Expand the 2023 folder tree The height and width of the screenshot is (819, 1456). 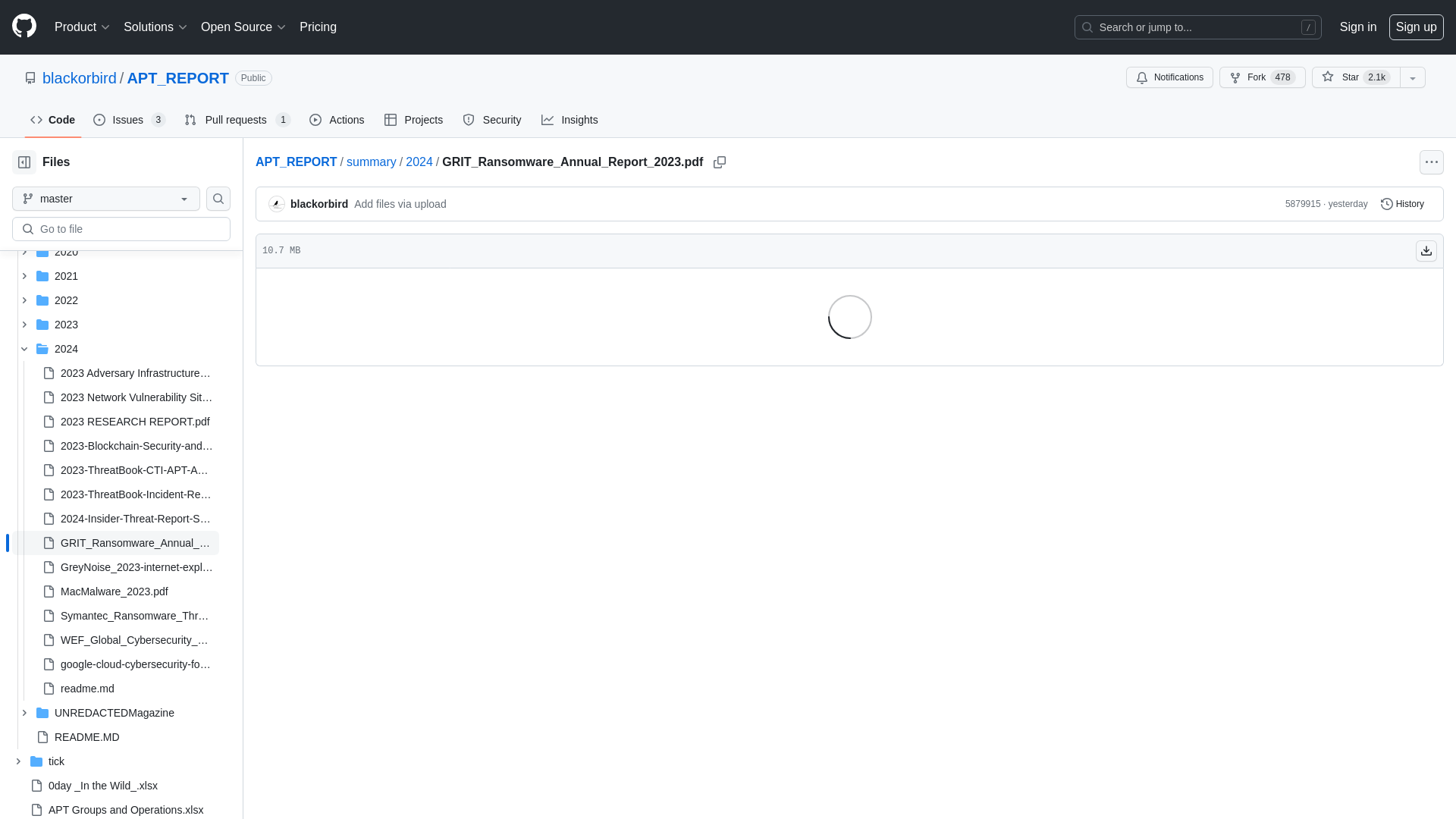pyautogui.click(x=24, y=324)
